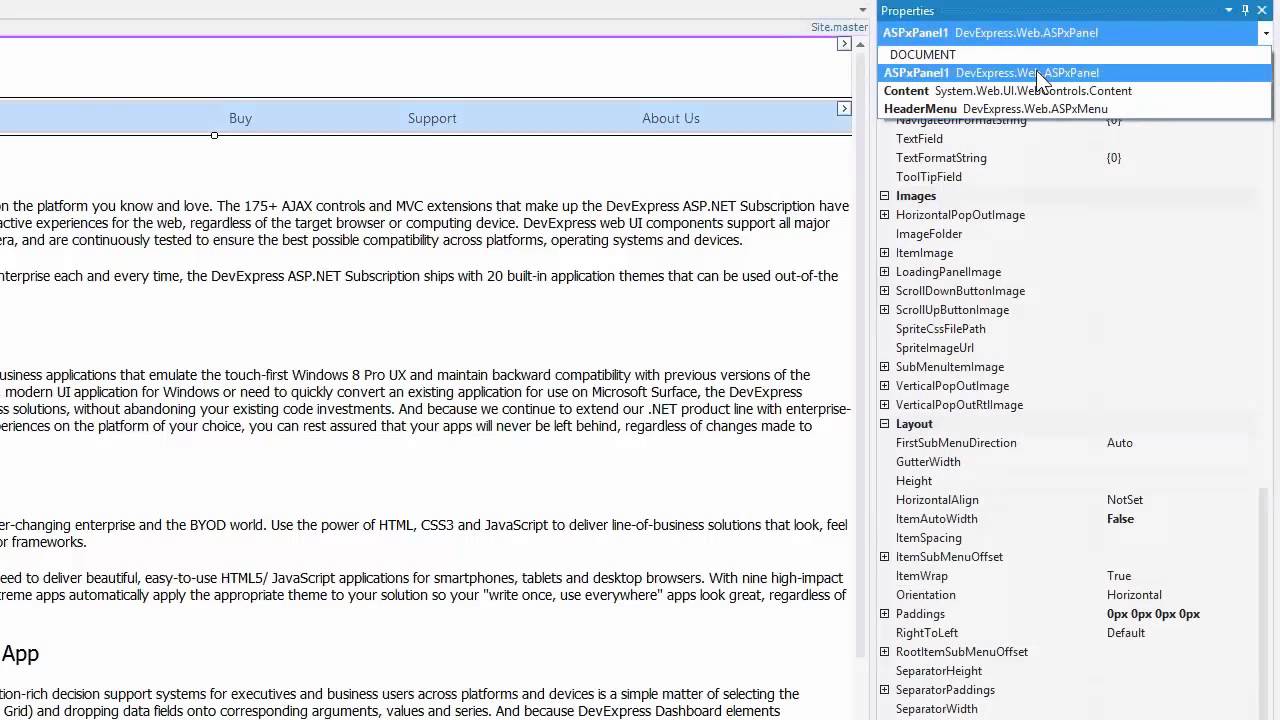Expand HorizontalPopOutImage property
Viewport: 1280px width, 720px height.
[x=884, y=215]
